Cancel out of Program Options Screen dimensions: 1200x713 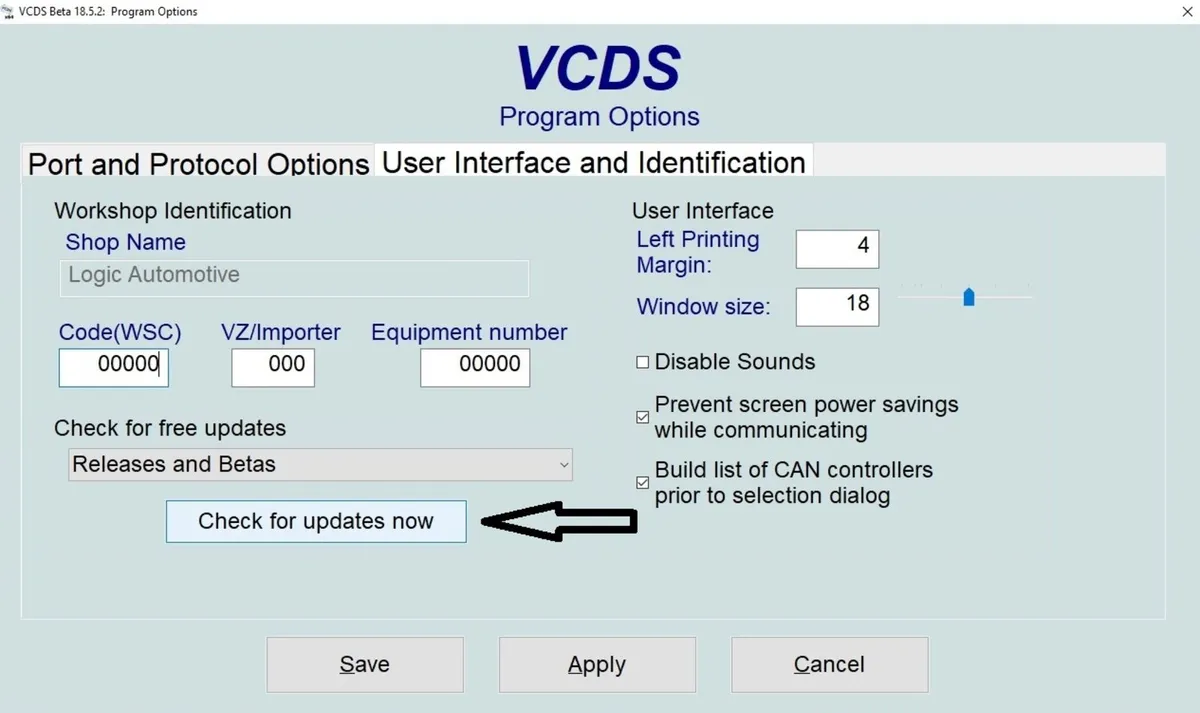pyautogui.click(x=829, y=664)
